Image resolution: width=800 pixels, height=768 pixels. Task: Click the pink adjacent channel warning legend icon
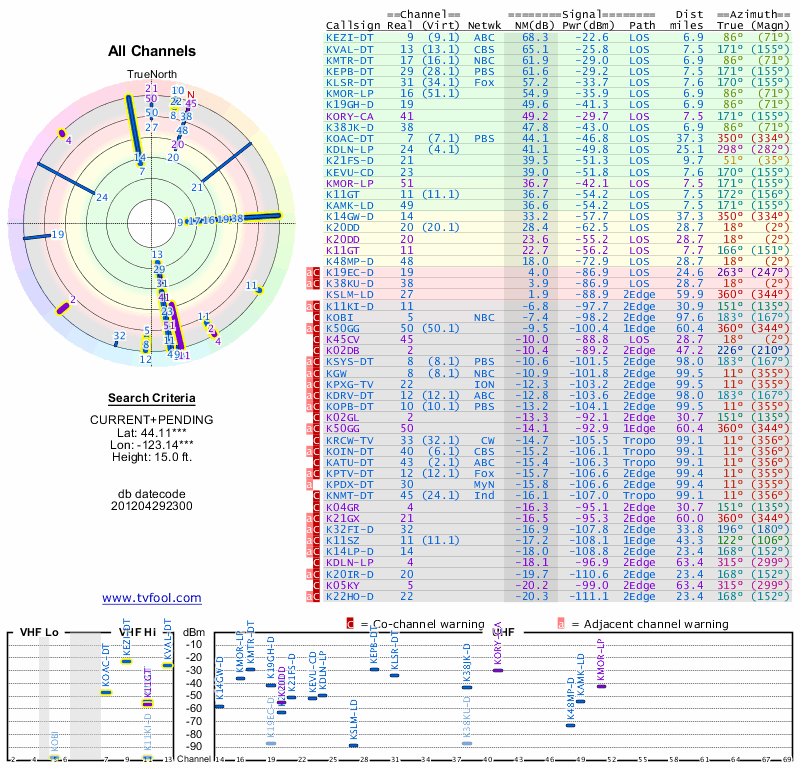561,624
